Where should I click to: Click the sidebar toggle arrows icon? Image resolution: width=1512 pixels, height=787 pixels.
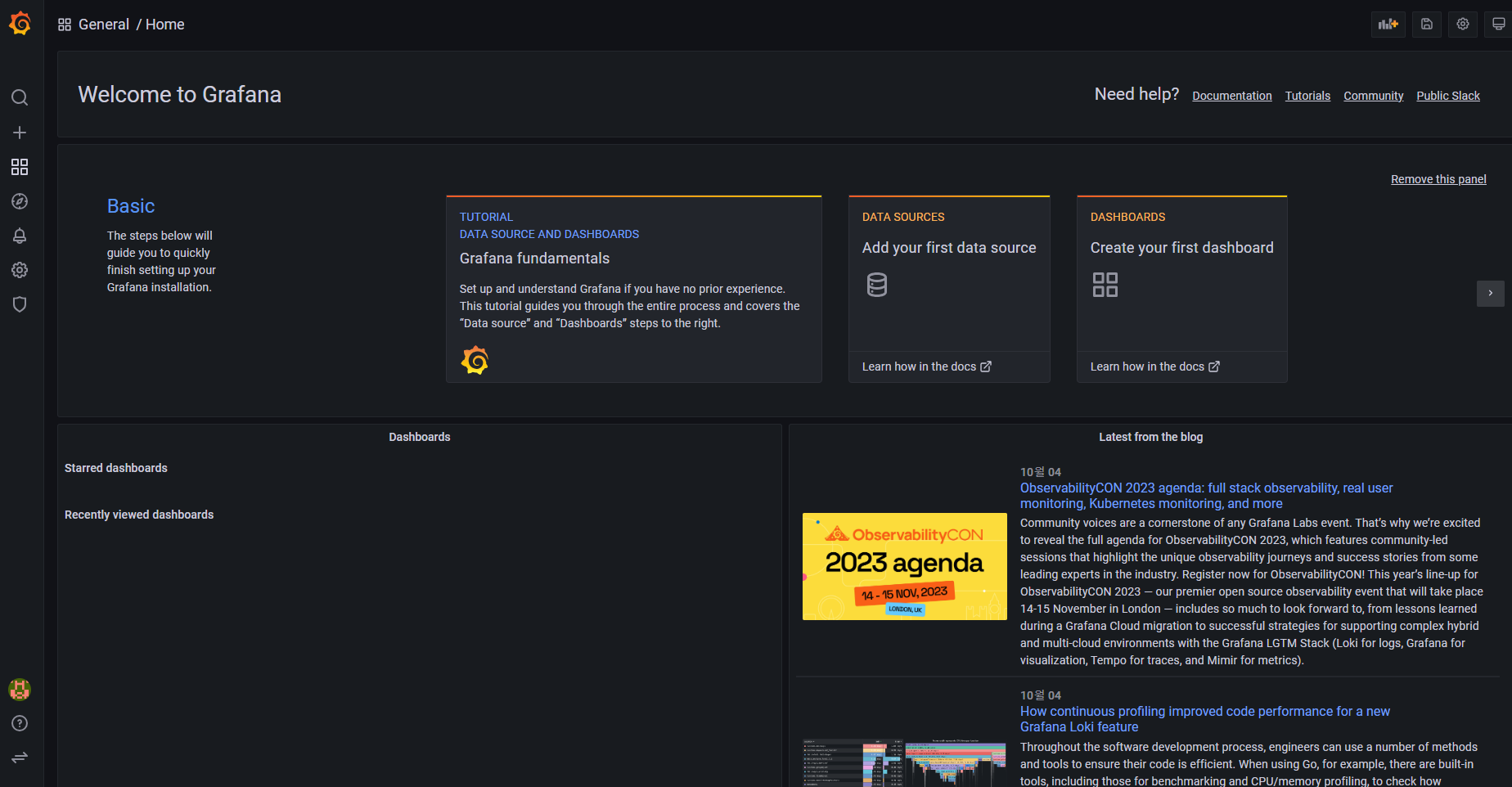pos(20,758)
